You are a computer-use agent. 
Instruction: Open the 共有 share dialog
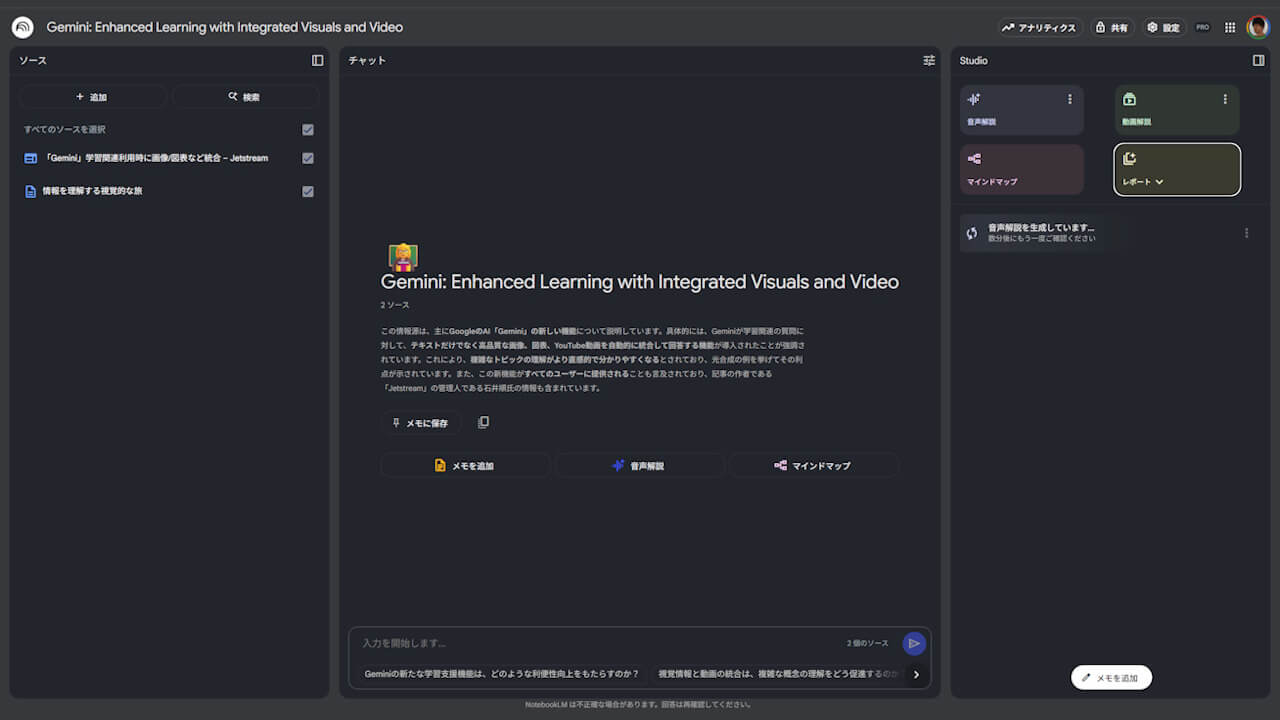pyautogui.click(x=1111, y=28)
